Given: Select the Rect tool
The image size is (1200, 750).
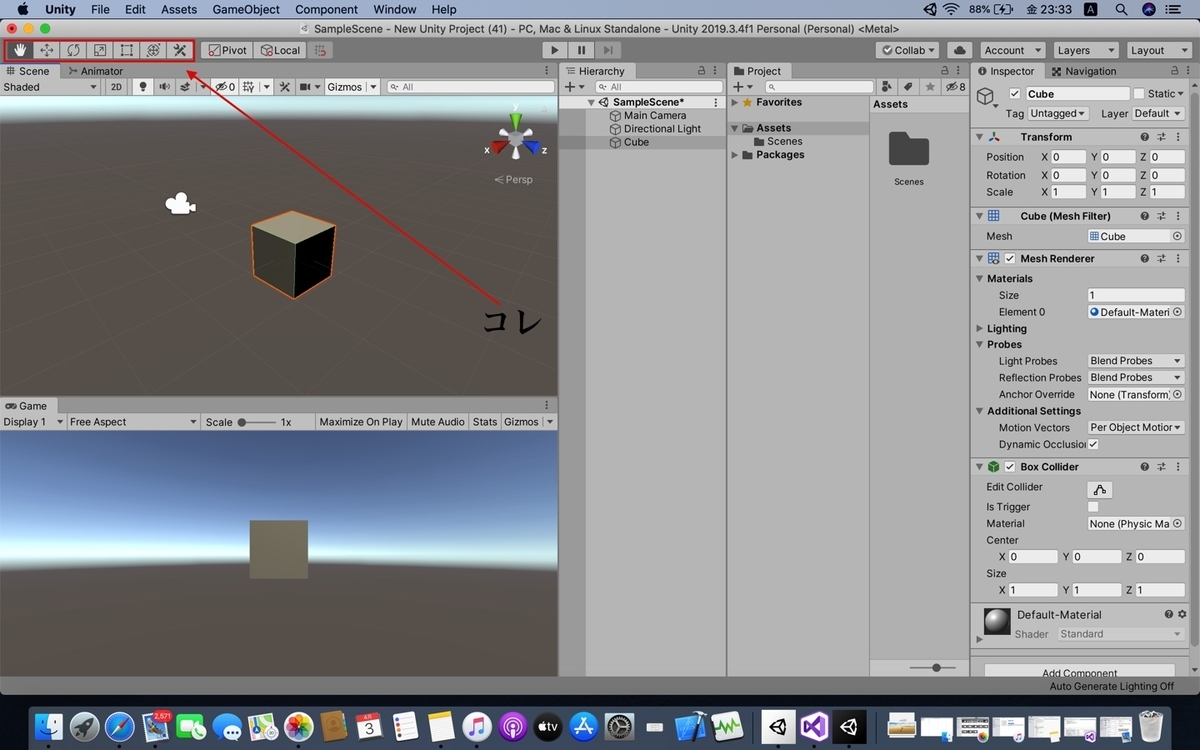Looking at the screenshot, I should click(127, 50).
